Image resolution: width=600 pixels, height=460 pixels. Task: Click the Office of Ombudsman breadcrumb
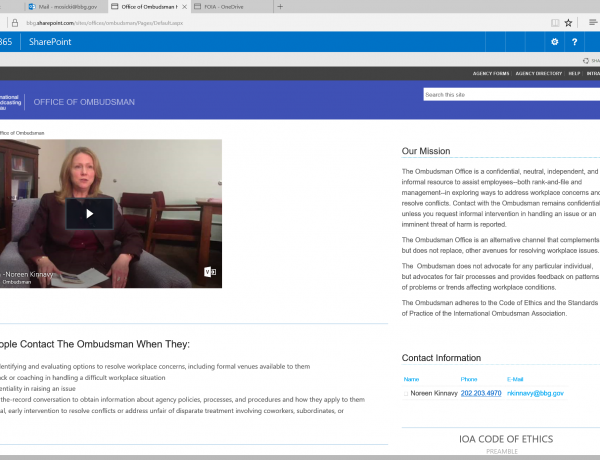(x=22, y=133)
